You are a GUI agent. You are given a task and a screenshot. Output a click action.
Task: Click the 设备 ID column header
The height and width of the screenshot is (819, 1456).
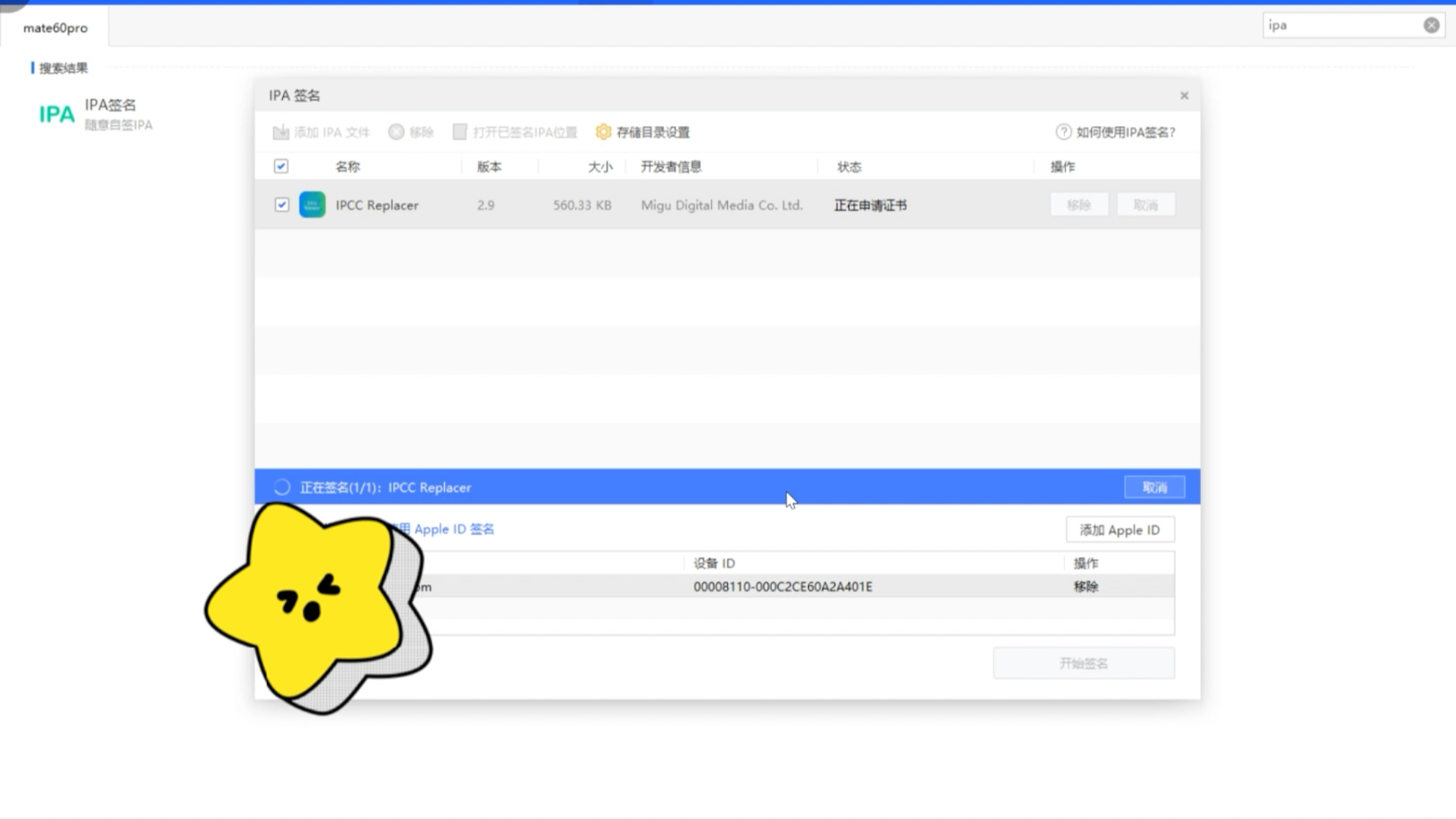[x=715, y=563]
